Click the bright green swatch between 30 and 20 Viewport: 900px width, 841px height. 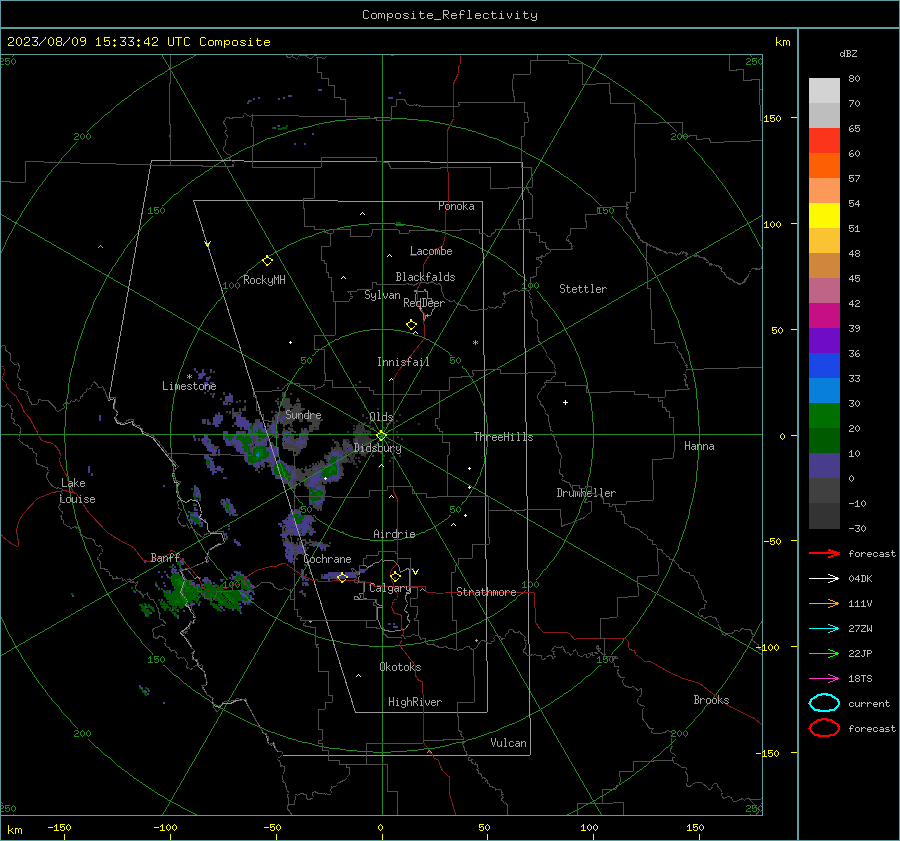[x=824, y=415]
